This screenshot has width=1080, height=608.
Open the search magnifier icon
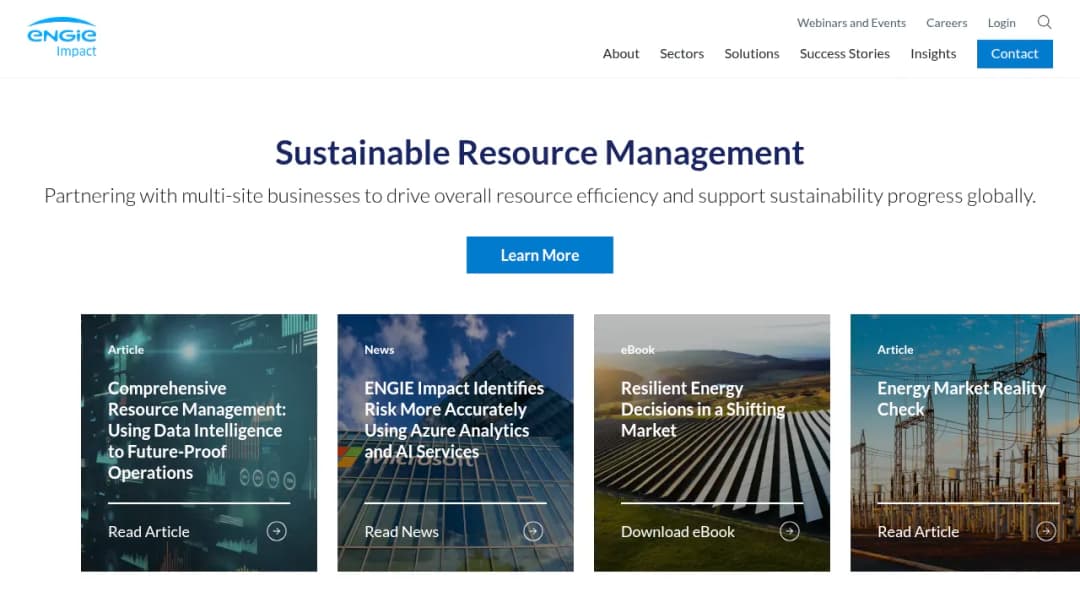tap(1044, 22)
